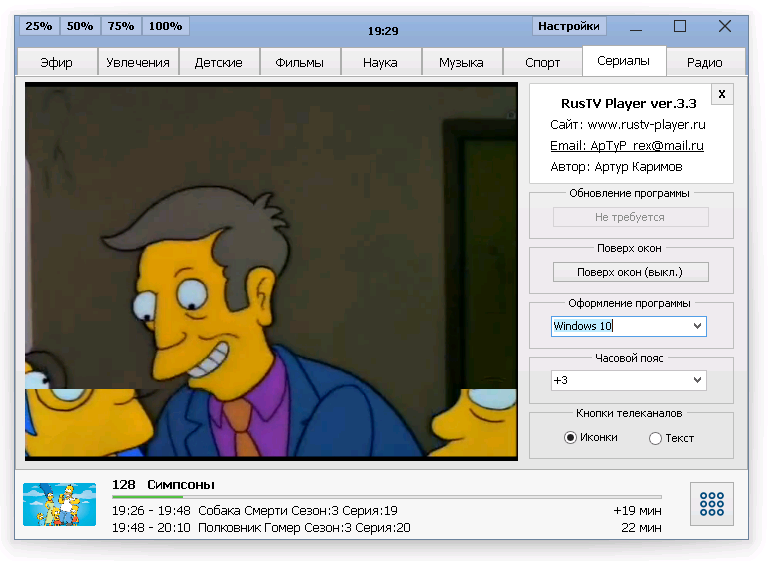Switch to the Эфир tab
The height and width of the screenshot is (561, 776).
coord(56,62)
